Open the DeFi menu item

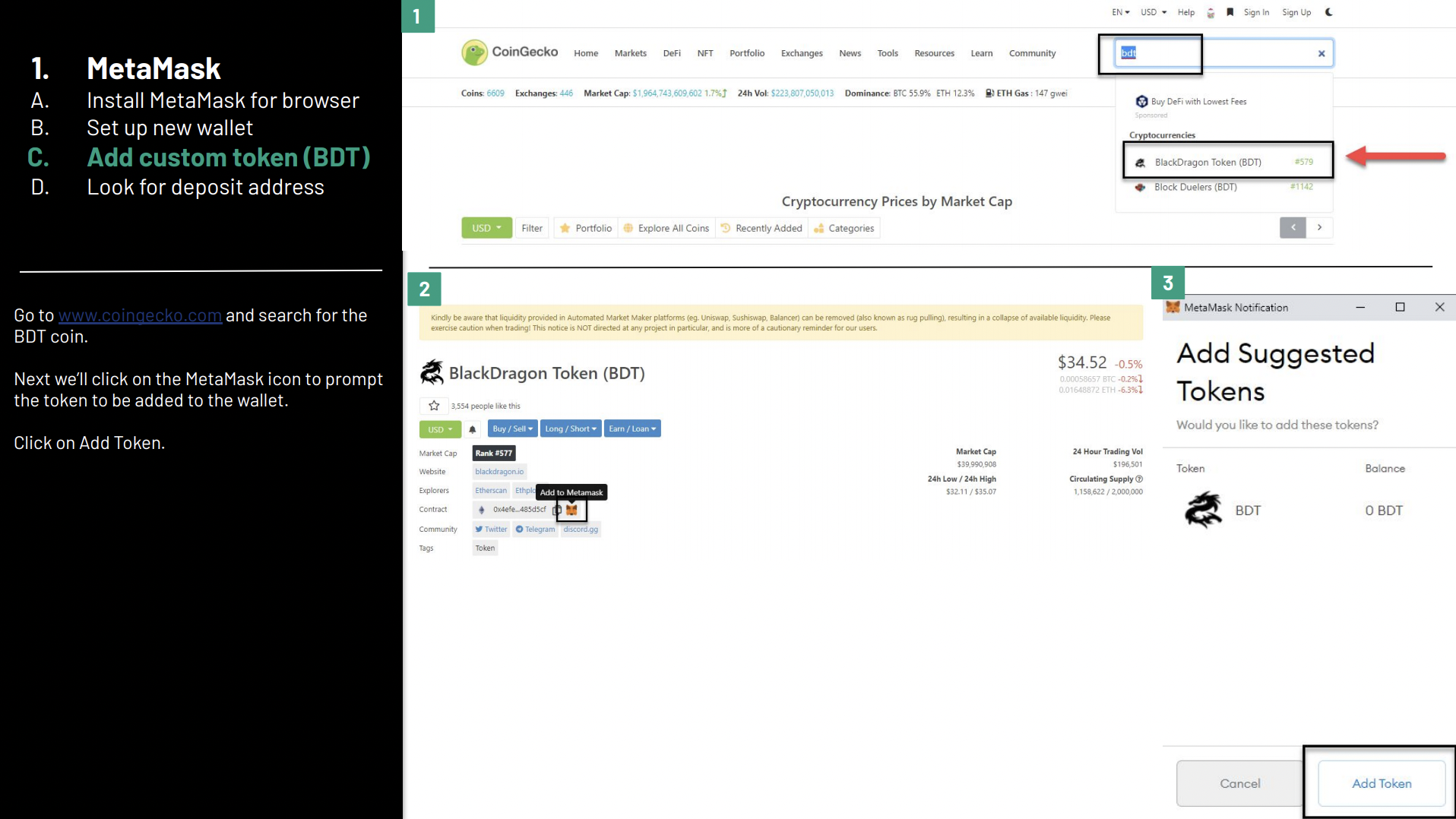pyautogui.click(x=672, y=53)
